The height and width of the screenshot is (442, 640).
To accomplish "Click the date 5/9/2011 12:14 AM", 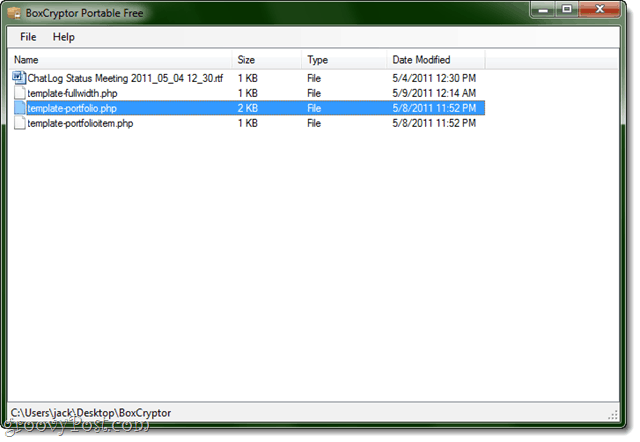I will pyautogui.click(x=434, y=93).
